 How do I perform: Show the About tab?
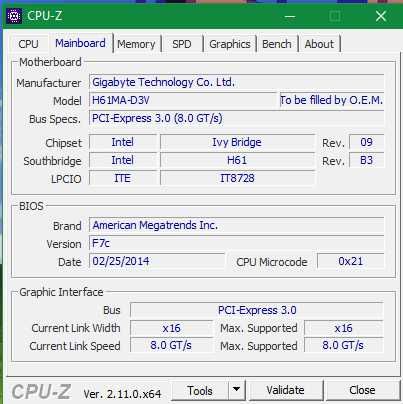click(319, 44)
